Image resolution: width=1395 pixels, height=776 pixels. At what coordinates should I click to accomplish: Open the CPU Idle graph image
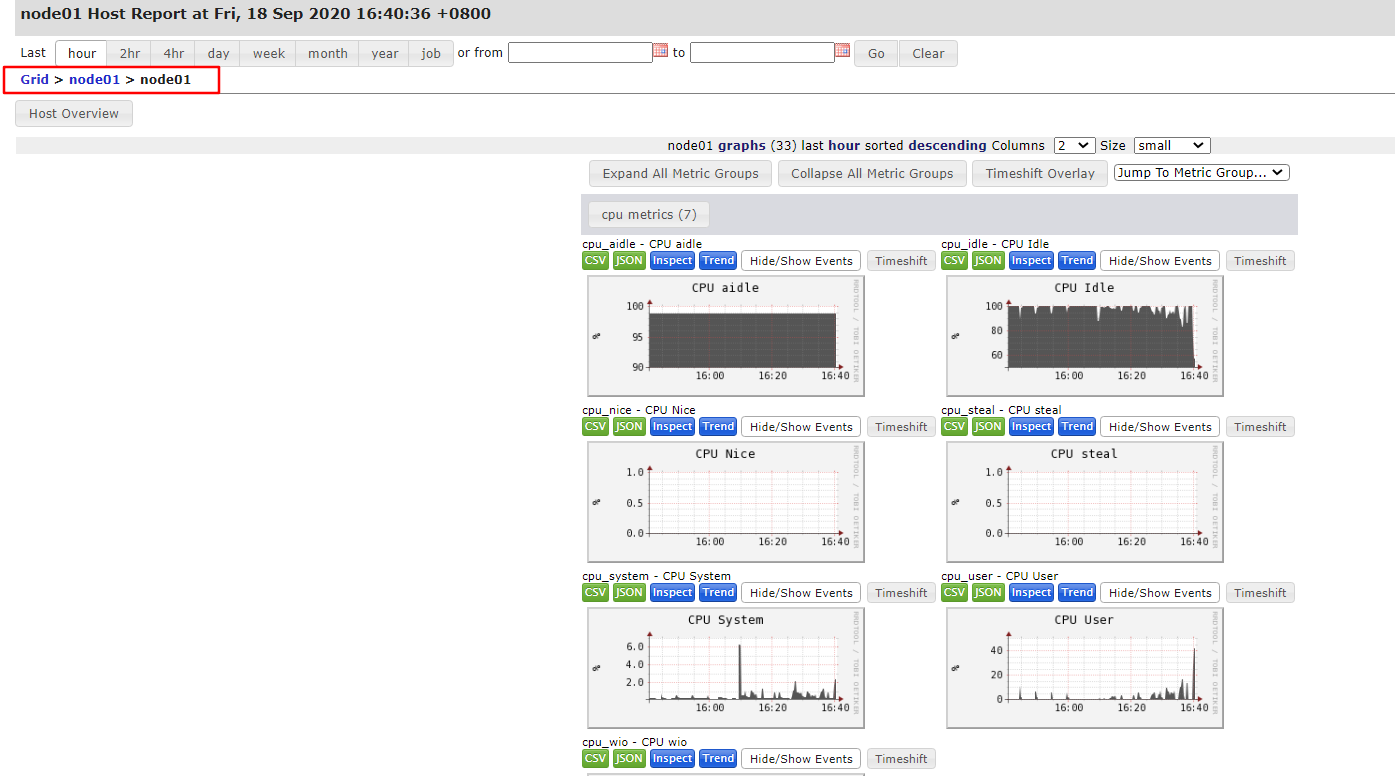pos(1085,336)
